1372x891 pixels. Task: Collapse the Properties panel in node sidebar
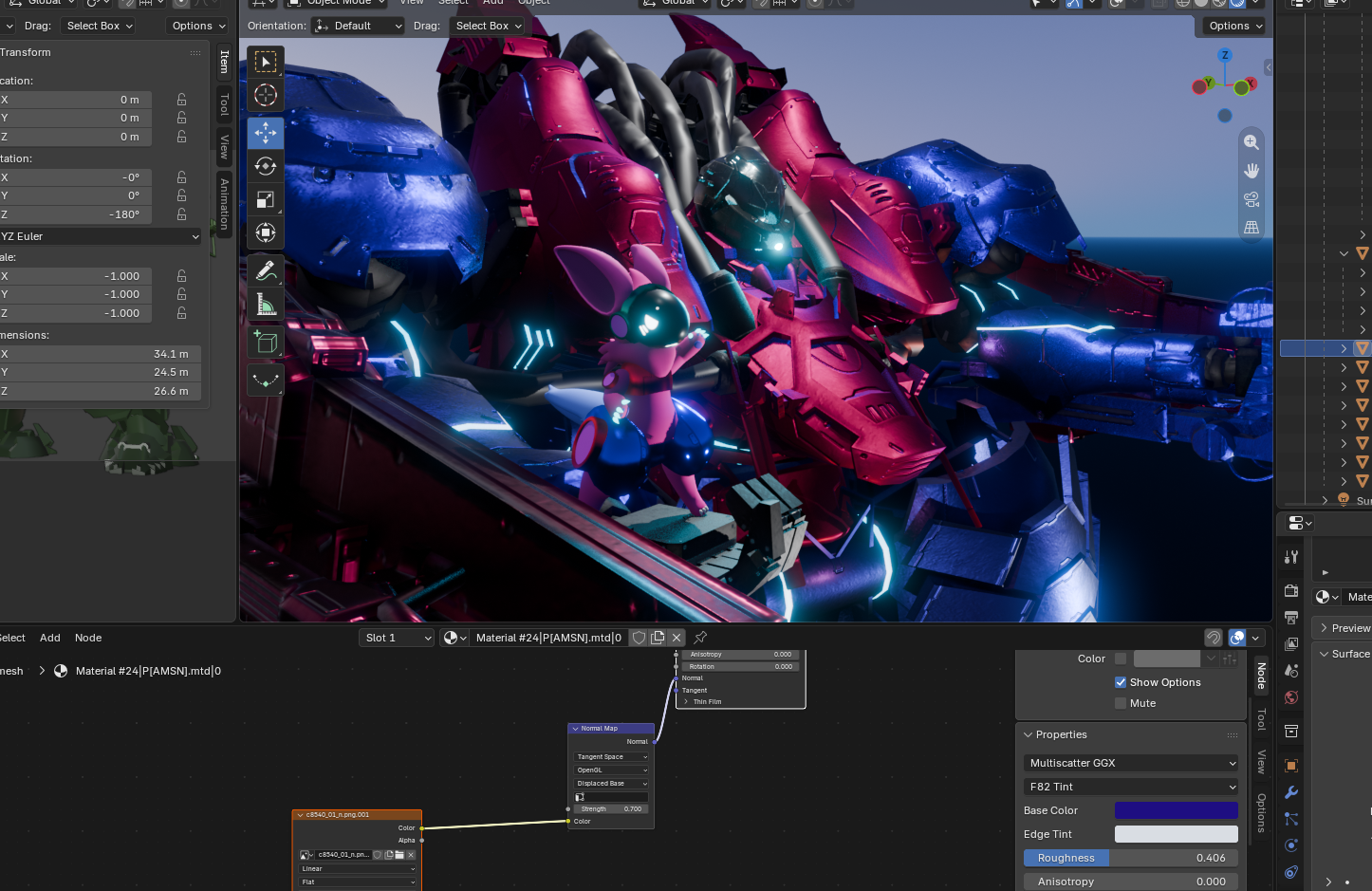(x=1028, y=734)
